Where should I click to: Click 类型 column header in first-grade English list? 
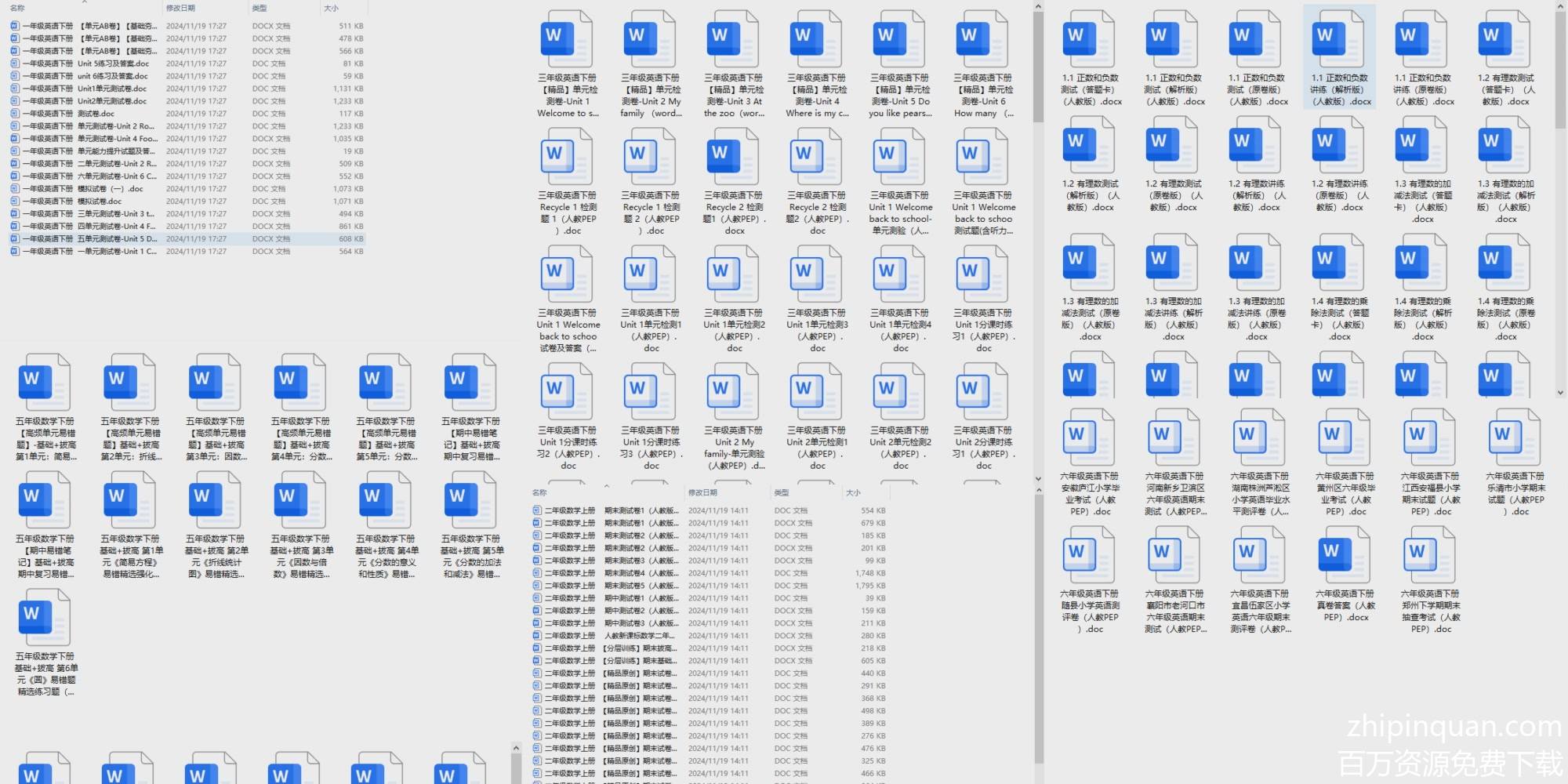pos(260,9)
